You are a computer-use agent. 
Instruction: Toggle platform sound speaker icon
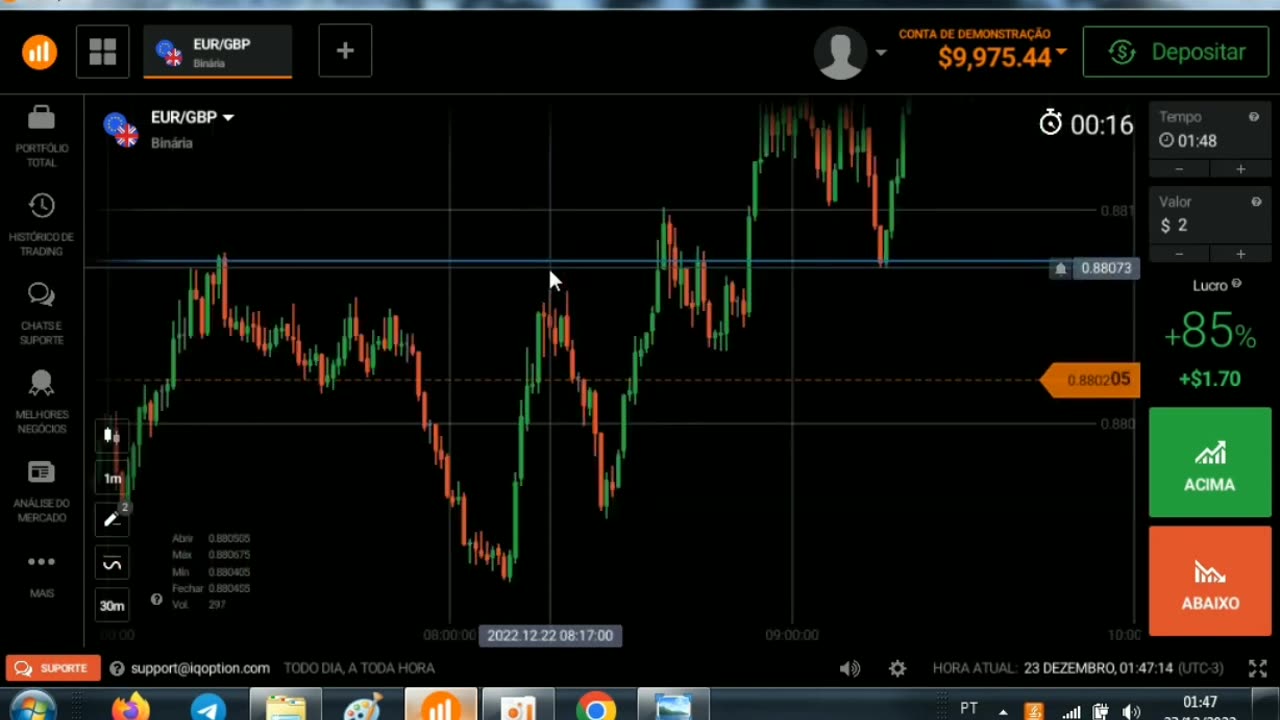click(x=850, y=668)
